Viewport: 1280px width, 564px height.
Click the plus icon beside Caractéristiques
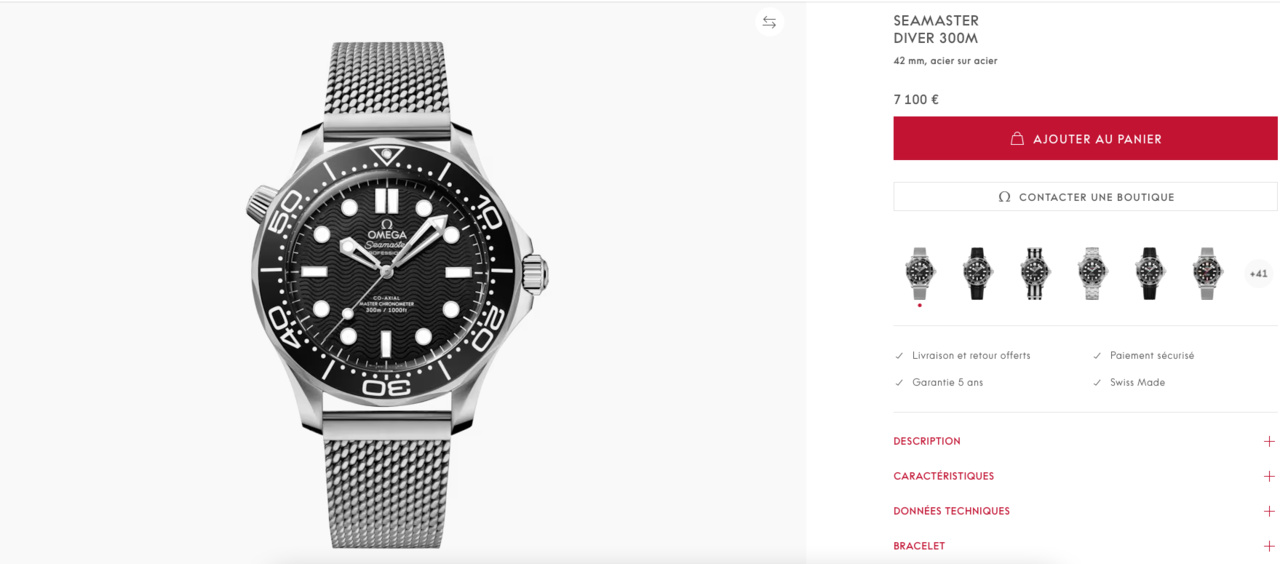coord(1269,476)
